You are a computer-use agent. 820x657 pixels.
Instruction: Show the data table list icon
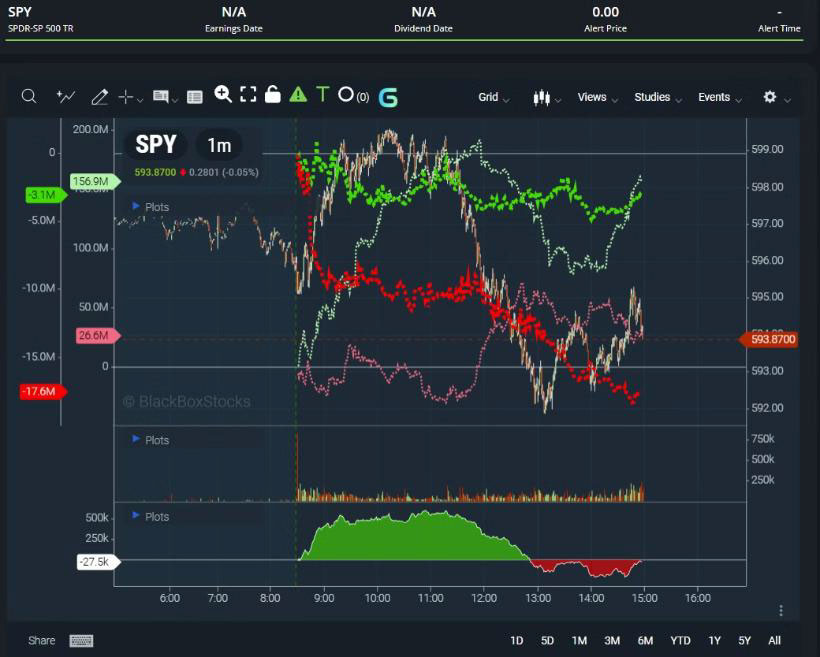195,97
